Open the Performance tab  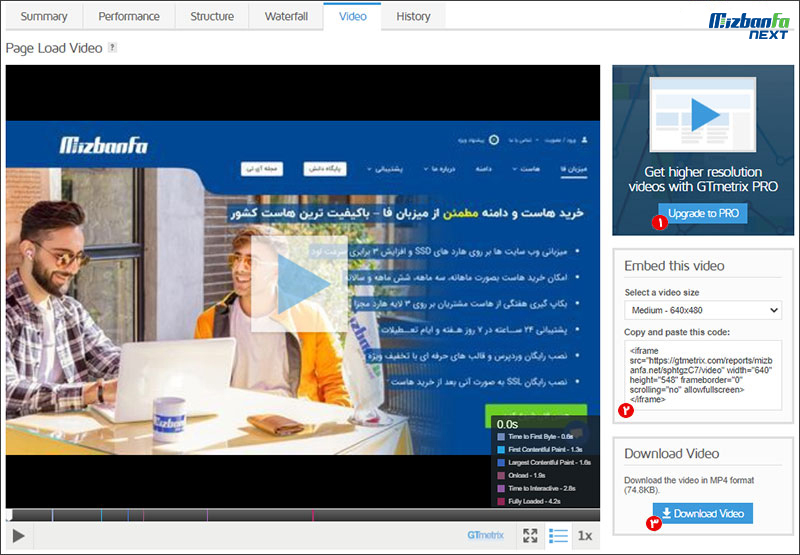(129, 16)
